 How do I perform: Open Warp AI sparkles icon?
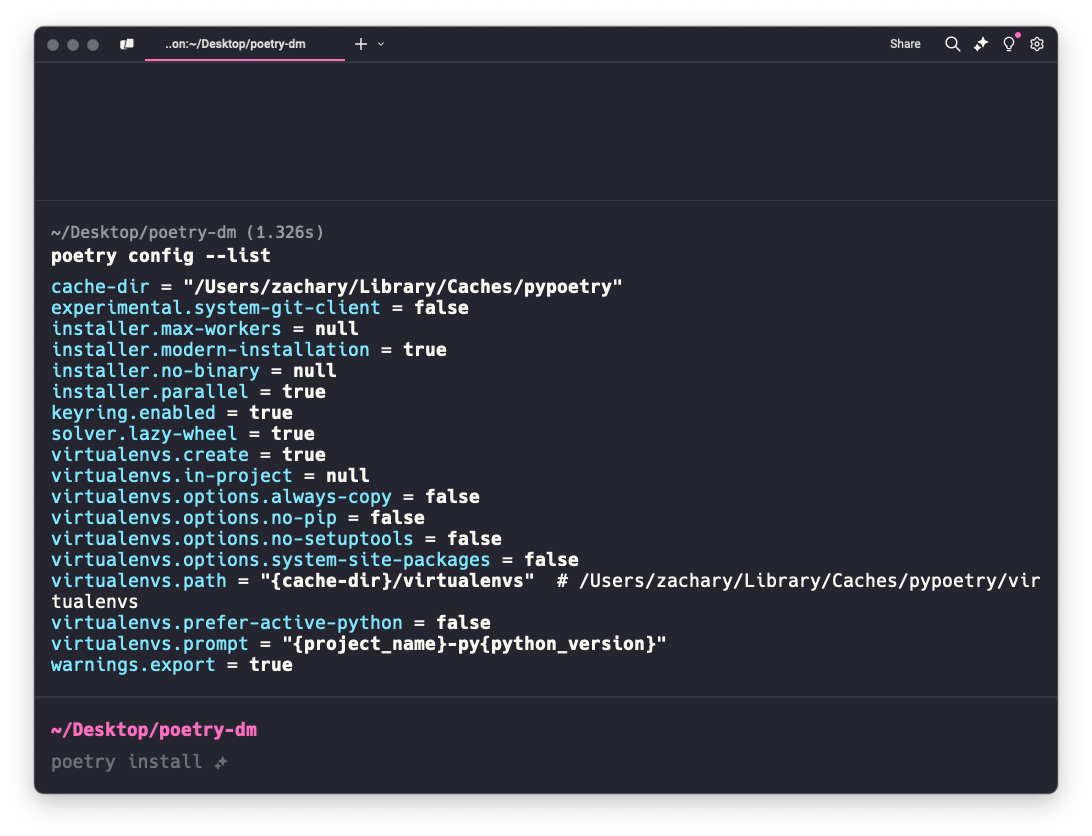(981, 44)
